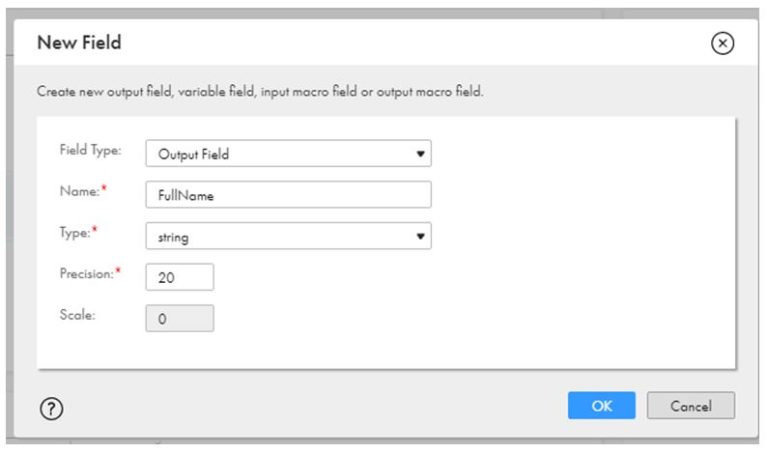768x453 pixels.
Task: Click the "Precision:" label text
Action: [83, 273]
